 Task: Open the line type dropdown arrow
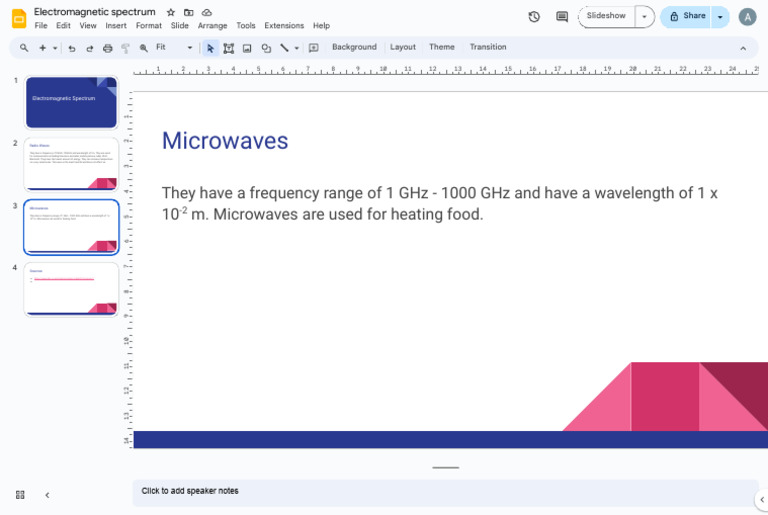[x=296, y=48]
